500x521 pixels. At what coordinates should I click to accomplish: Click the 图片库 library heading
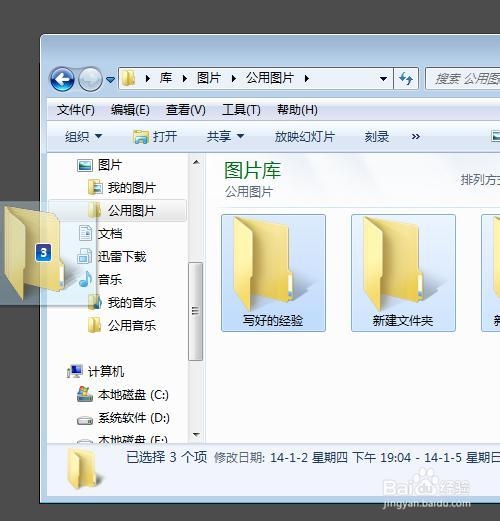pos(252,171)
